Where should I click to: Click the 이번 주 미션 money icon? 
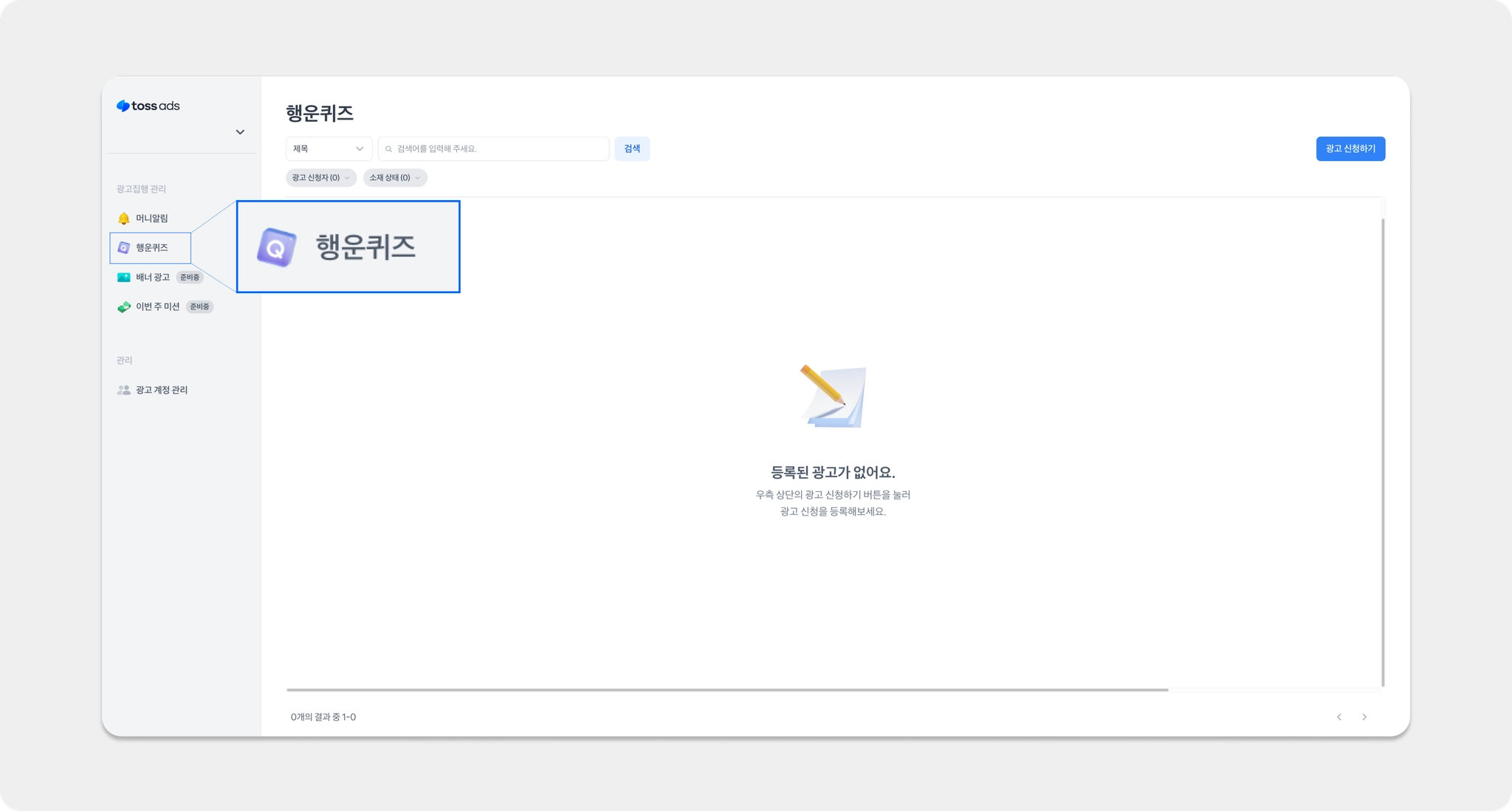coord(123,307)
